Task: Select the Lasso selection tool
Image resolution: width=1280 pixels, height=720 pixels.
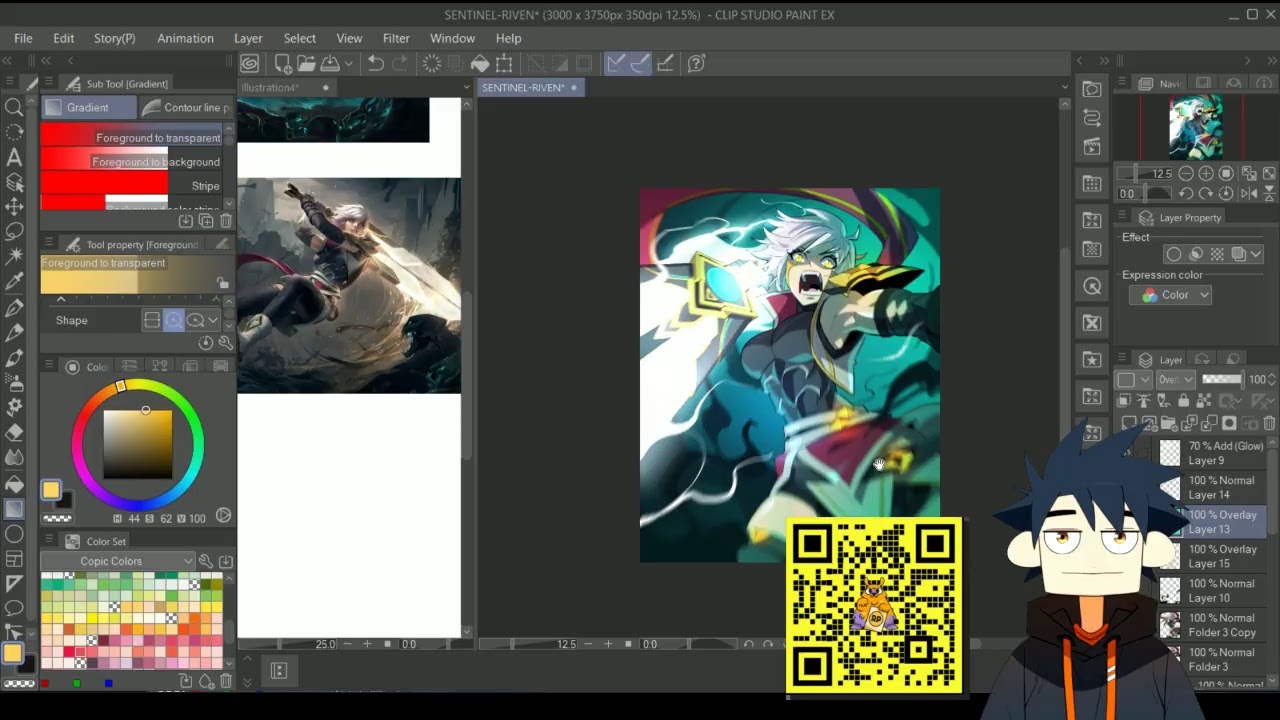Action: [x=14, y=232]
